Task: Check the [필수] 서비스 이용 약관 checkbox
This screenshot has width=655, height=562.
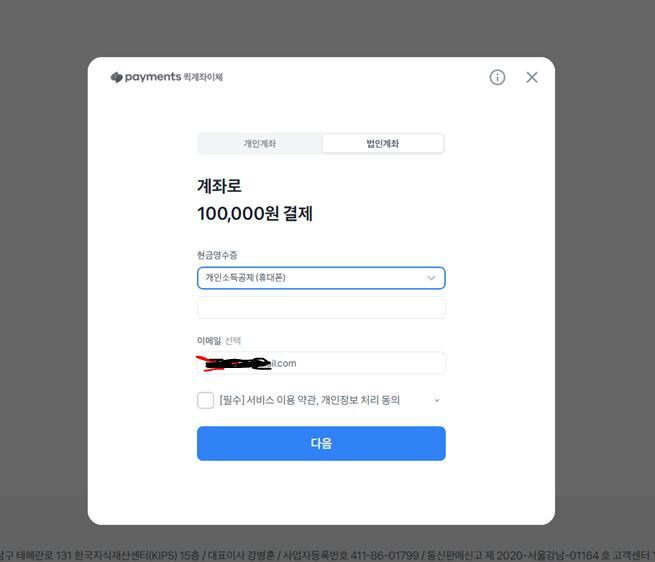Action: [x=206, y=400]
